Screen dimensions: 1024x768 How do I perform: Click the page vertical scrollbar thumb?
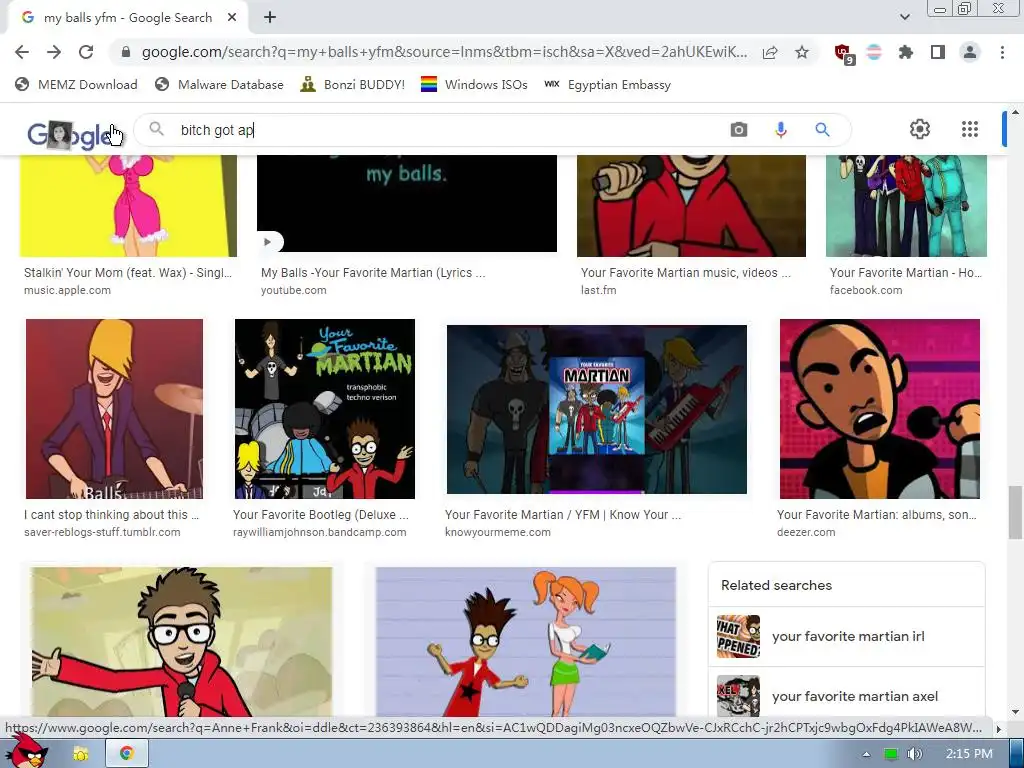coord(1015,512)
